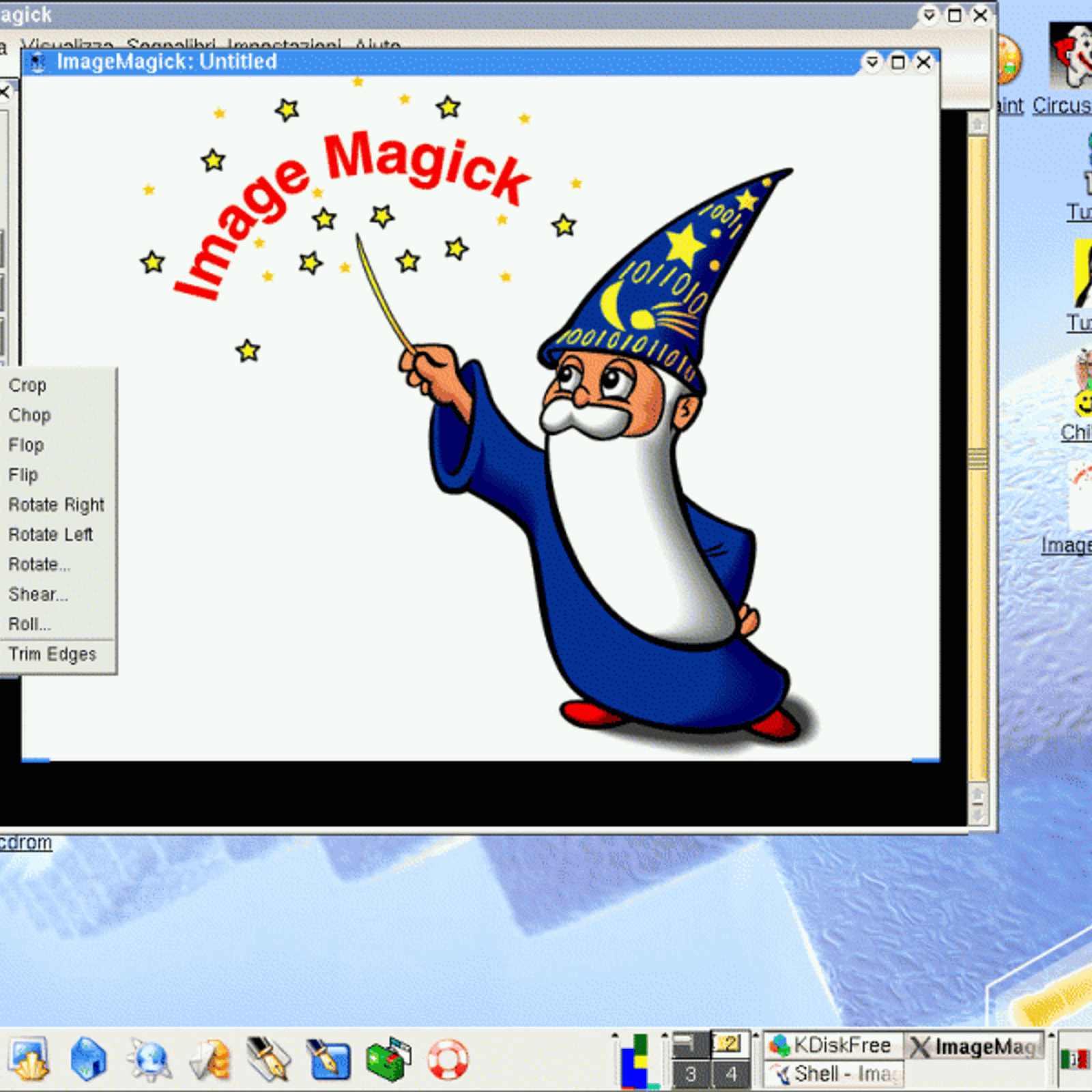Apply Flip from the menu

pyautogui.click(x=58, y=475)
